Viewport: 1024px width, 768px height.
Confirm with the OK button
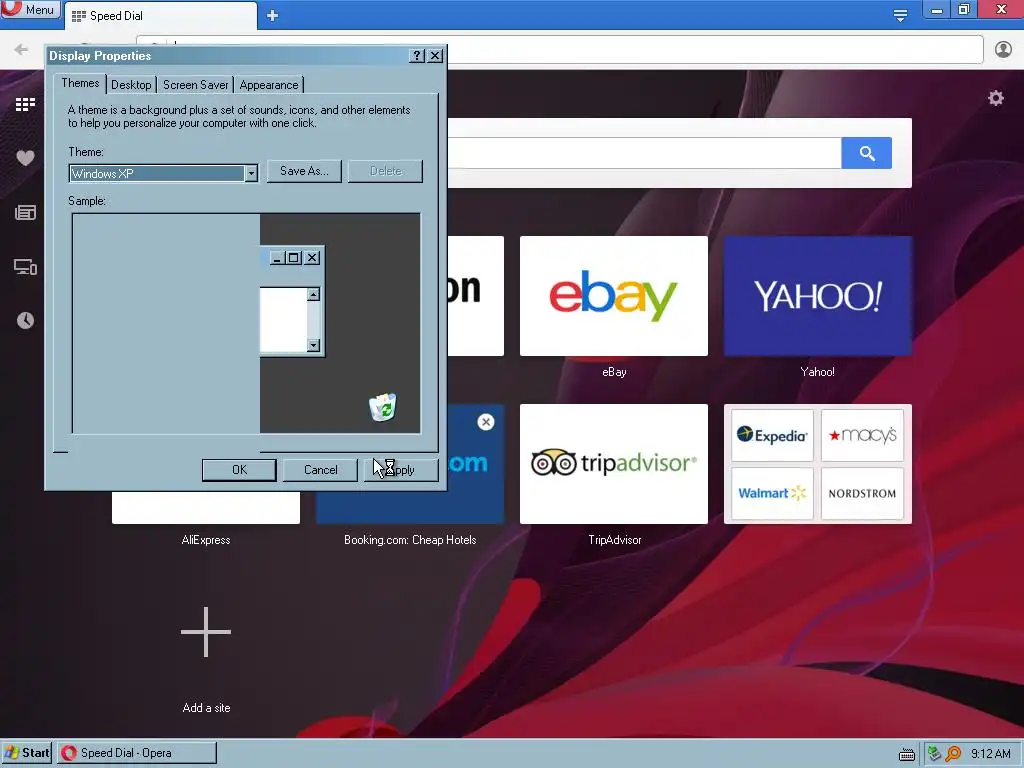coord(239,470)
